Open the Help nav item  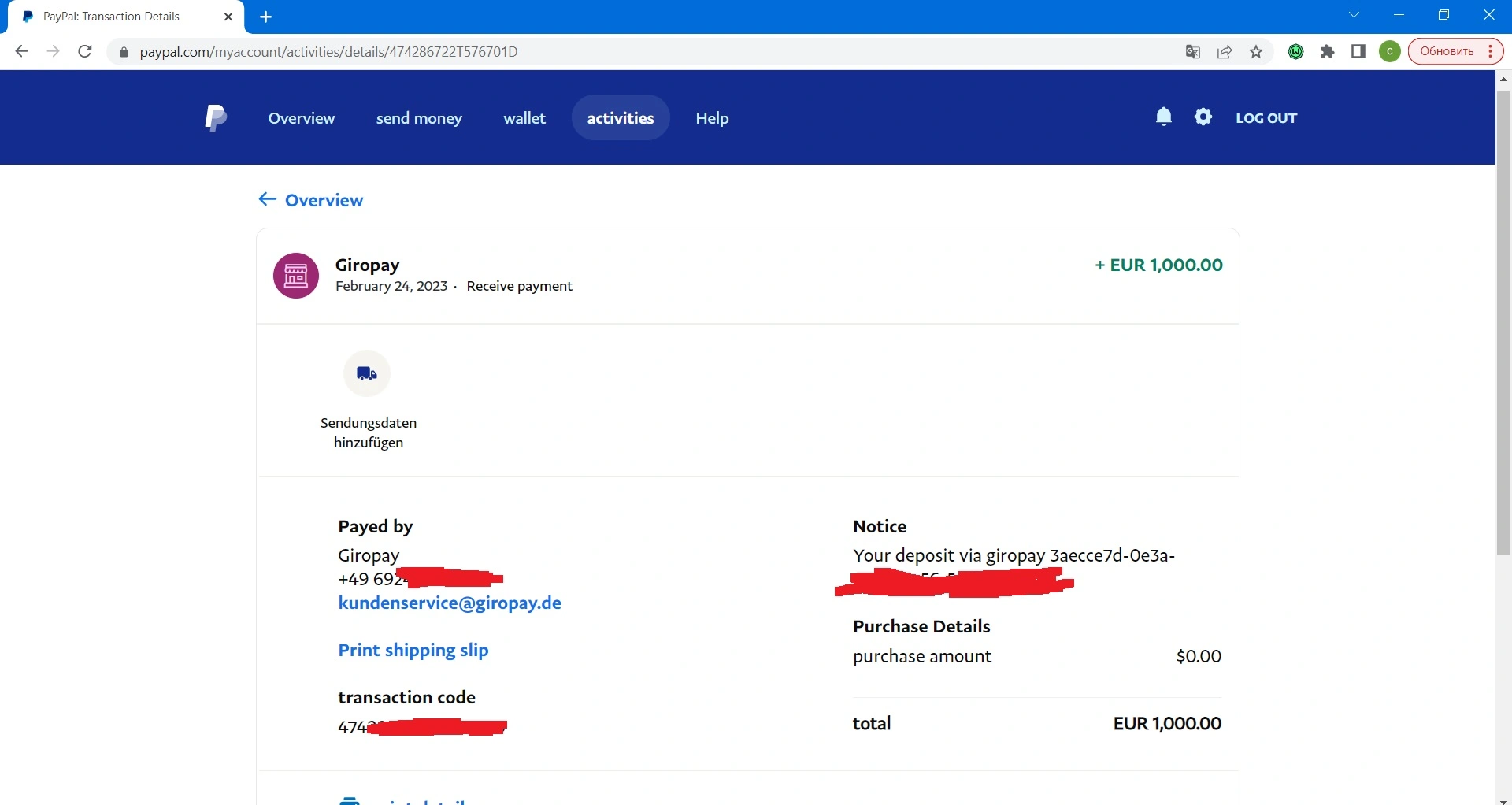click(x=712, y=118)
